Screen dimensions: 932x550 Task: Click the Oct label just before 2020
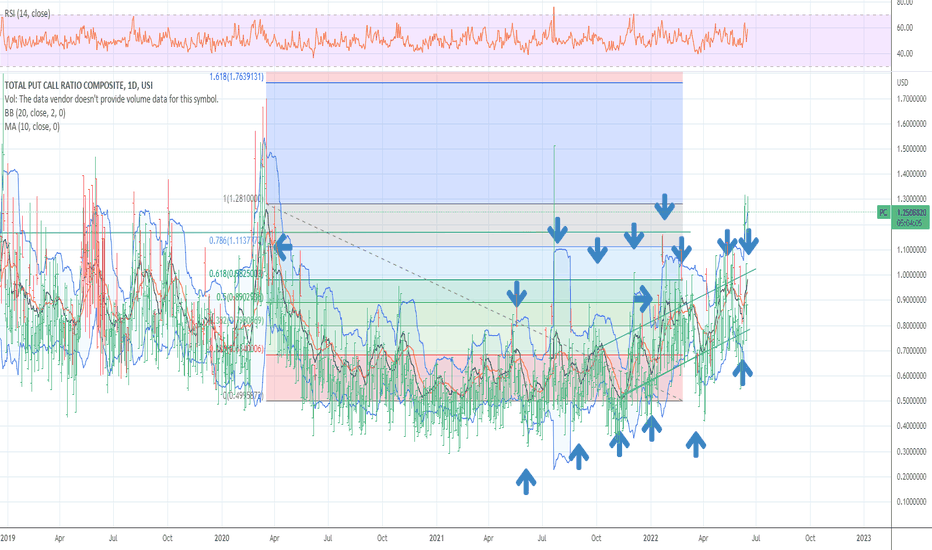click(168, 538)
